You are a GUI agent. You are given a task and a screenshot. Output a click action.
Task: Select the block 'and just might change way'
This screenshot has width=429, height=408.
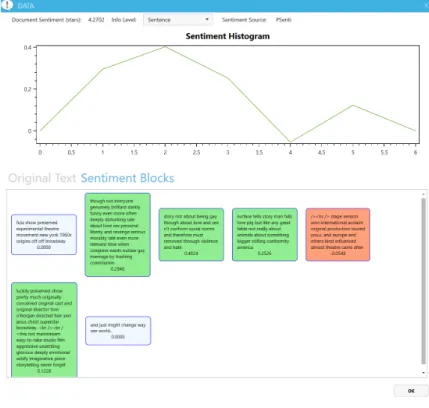click(118, 331)
